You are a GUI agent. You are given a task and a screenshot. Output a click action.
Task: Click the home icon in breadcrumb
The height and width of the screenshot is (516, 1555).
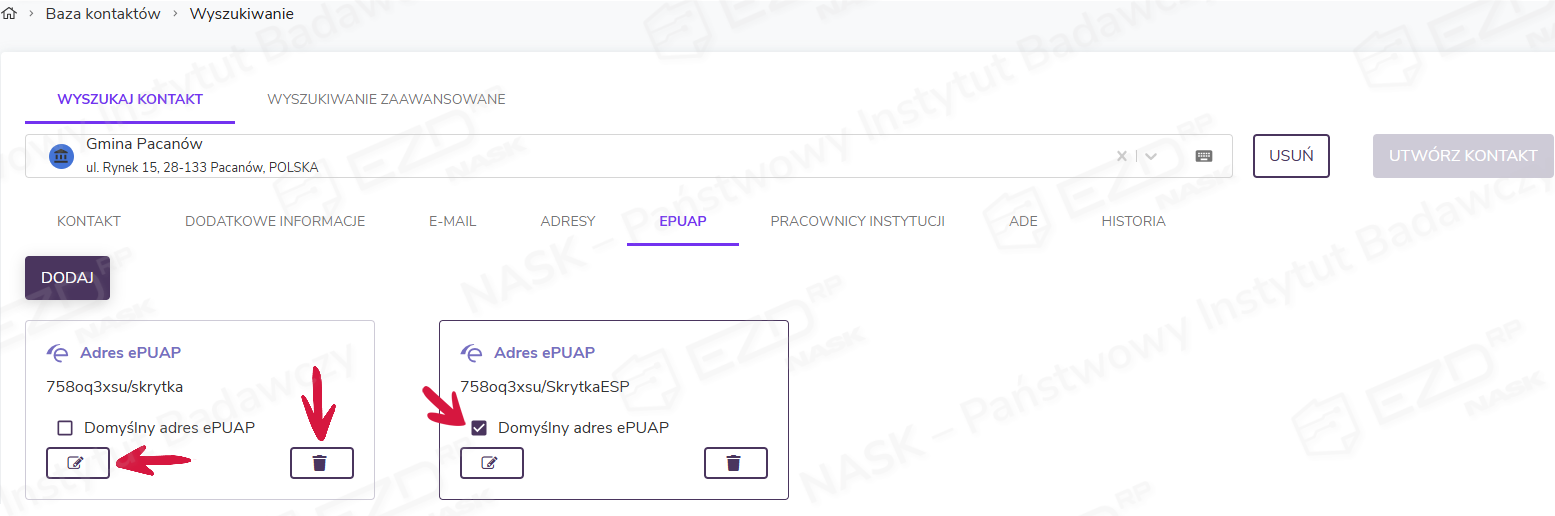point(11,14)
